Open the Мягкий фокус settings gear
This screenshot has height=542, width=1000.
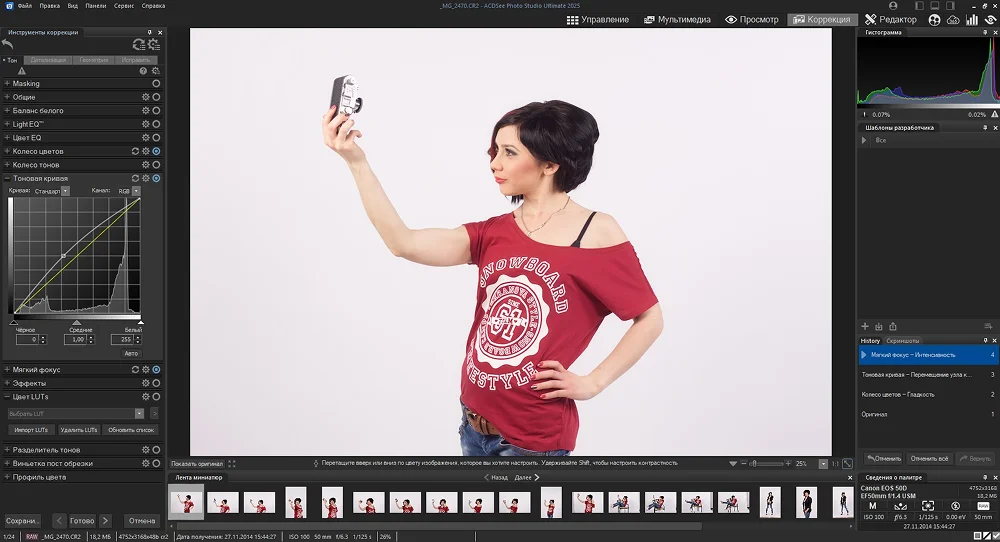(x=146, y=370)
